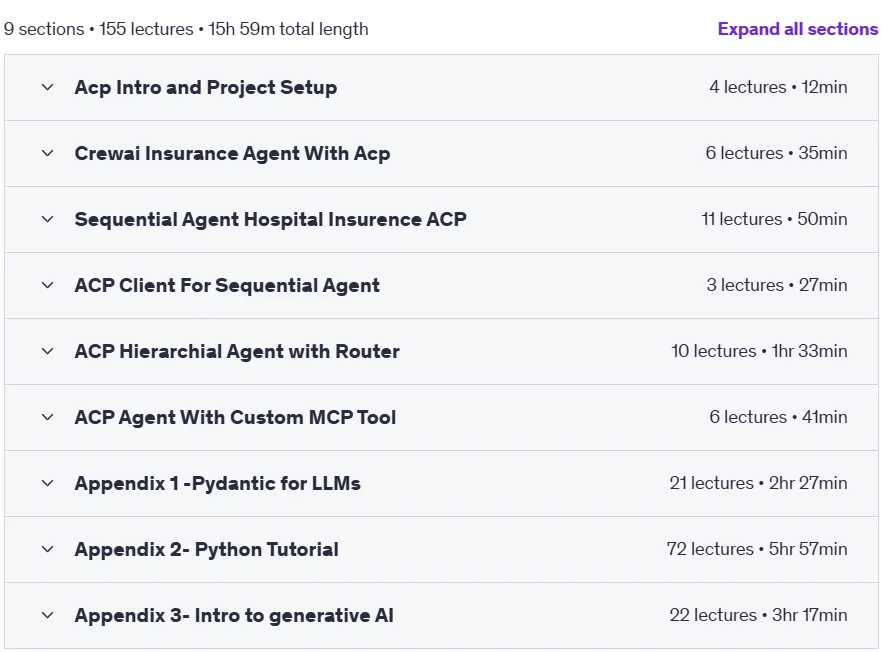
Task: Click Sequential Agent Hospital Insurence ACP title
Action: 271,219
